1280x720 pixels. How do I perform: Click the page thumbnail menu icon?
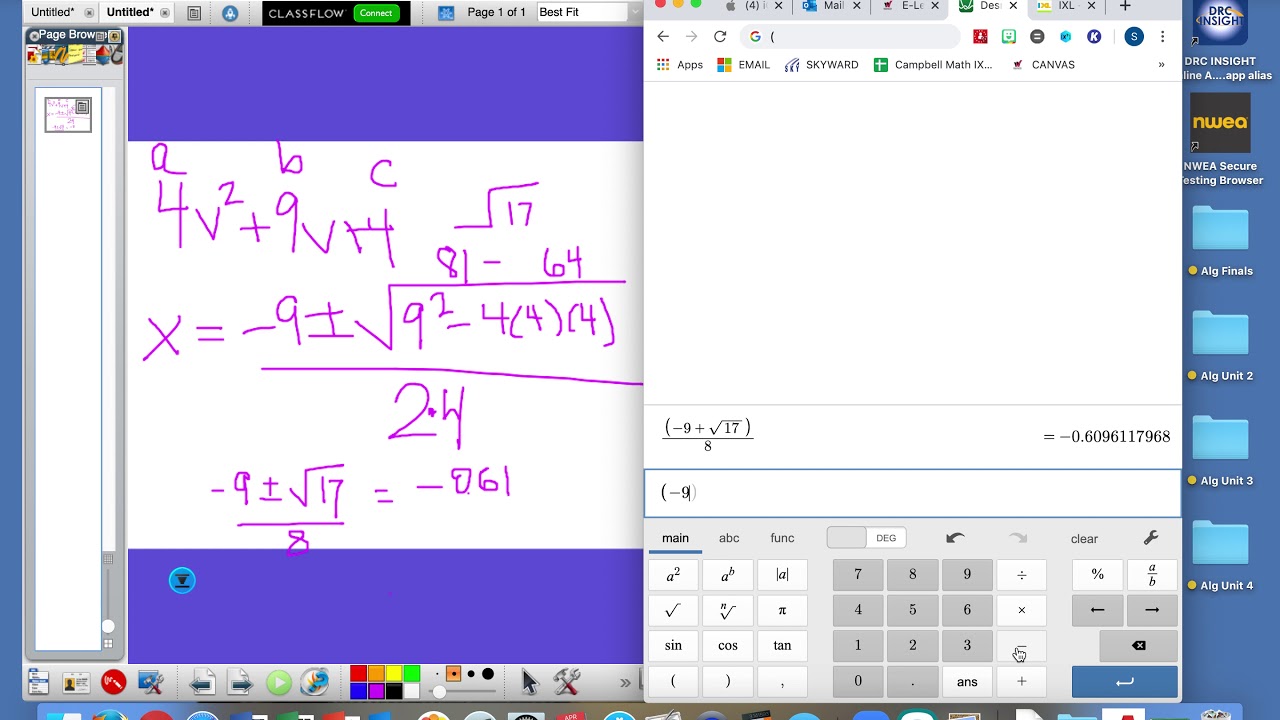coord(82,106)
